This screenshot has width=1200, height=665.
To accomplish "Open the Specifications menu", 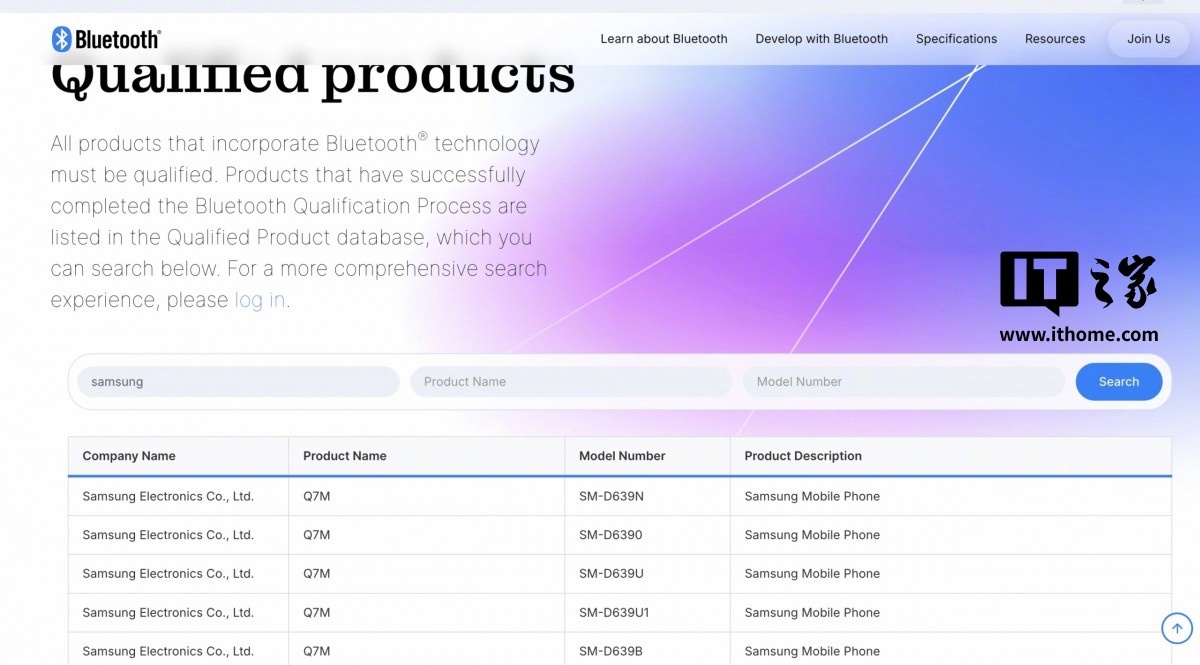I will pos(956,39).
